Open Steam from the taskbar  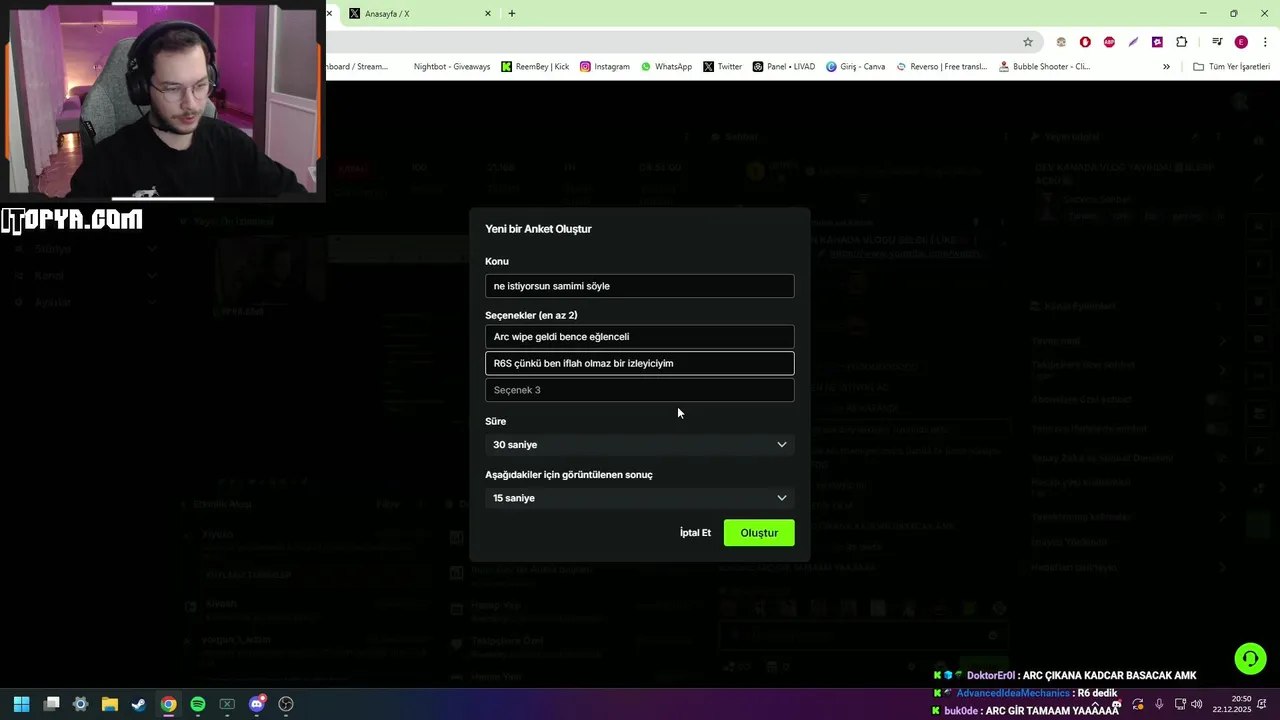[x=139, y=704]
